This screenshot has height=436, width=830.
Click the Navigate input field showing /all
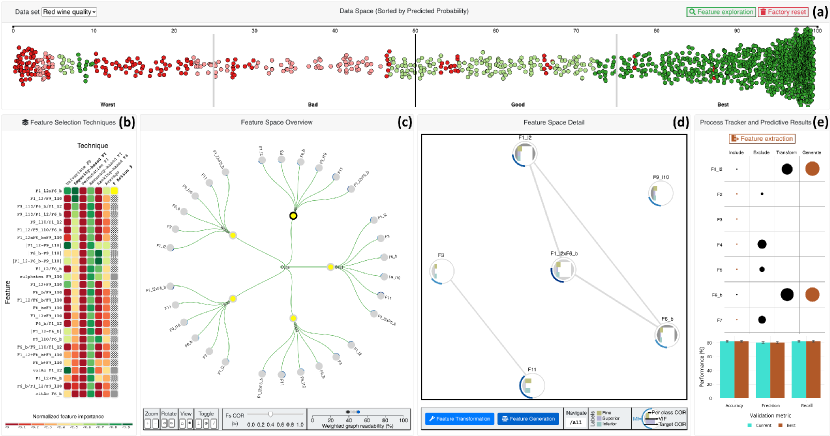(575, 422)
